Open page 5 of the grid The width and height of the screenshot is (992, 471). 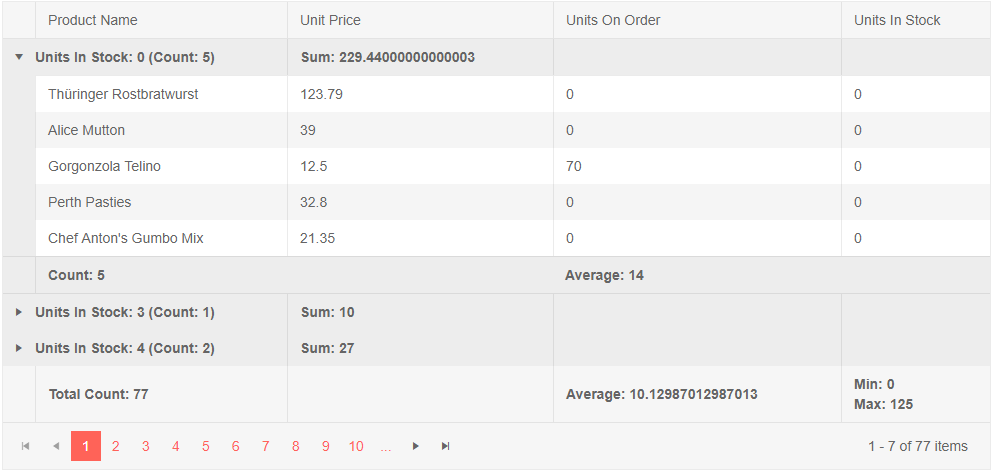point(206,446)
